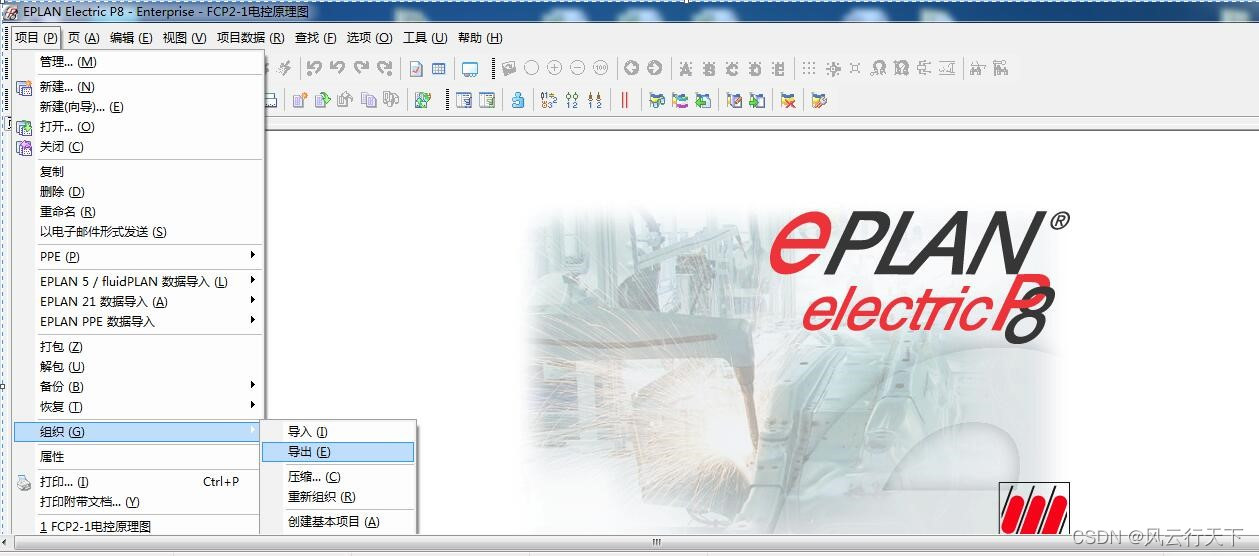Click the project icon with wrench
The width and height of the screenshot is (1259, 556).
pyautogui.click(x=820, y=100)
